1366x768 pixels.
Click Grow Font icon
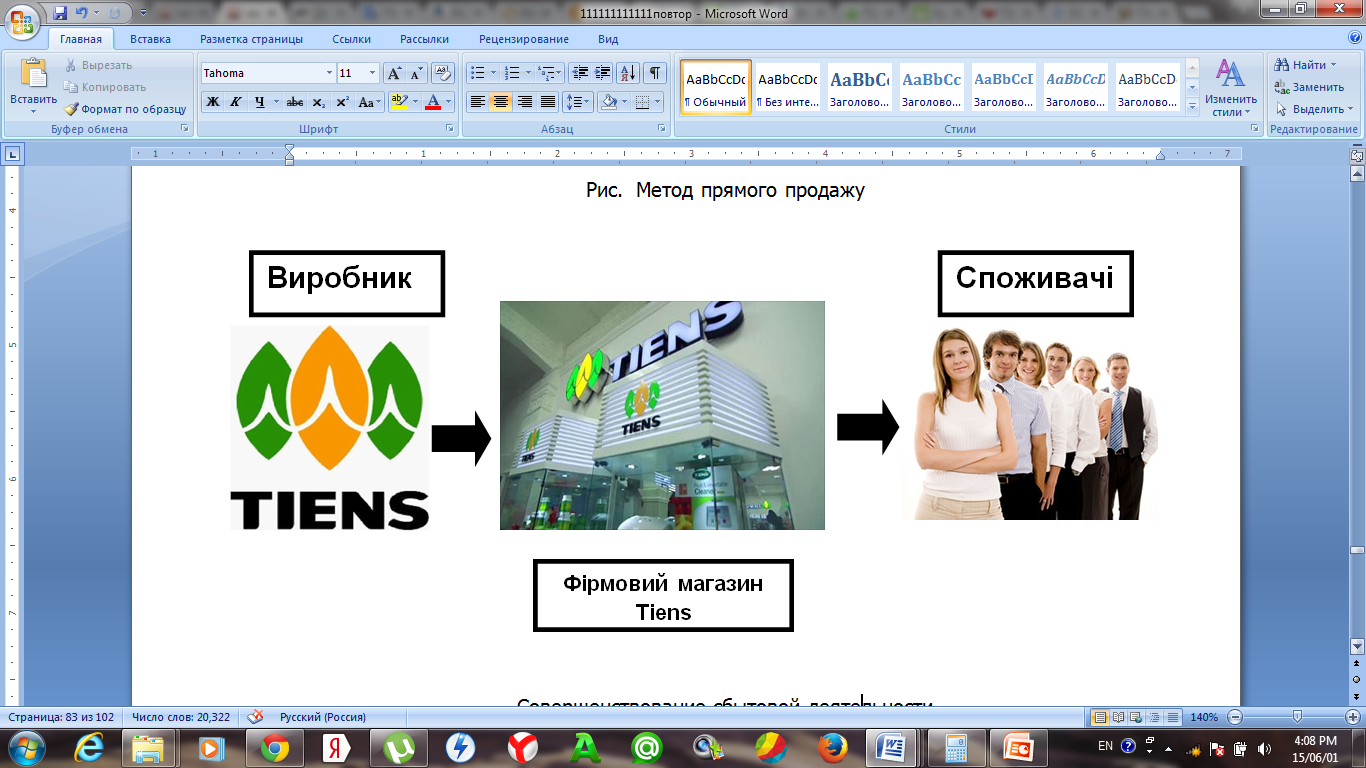[x=394, y=73]
